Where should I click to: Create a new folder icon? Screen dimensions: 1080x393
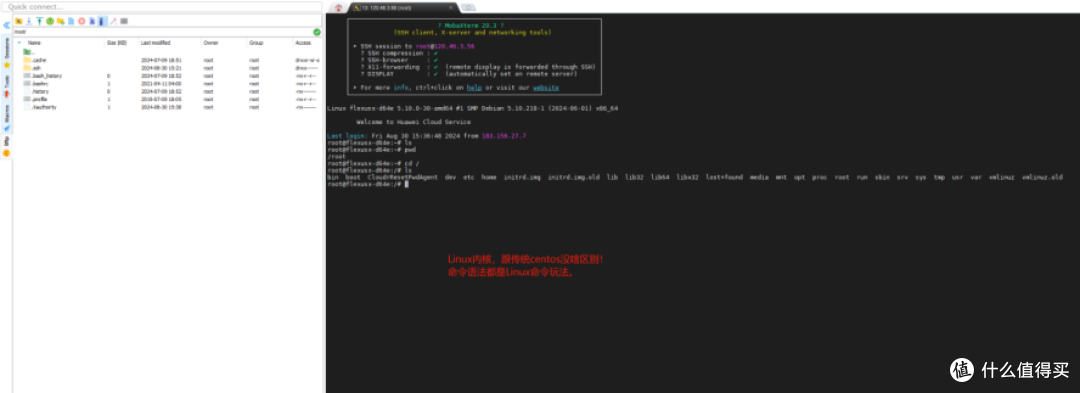tap(61, 21)
